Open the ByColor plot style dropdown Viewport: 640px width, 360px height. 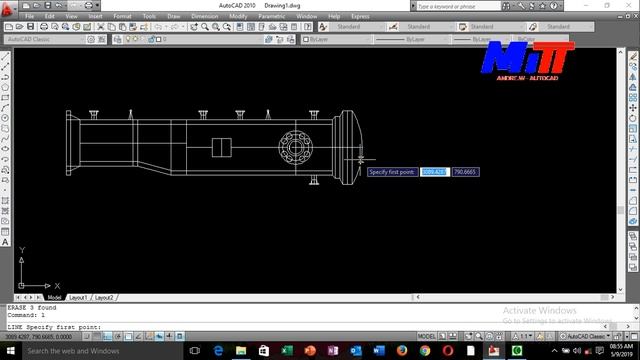coord(540,39)
